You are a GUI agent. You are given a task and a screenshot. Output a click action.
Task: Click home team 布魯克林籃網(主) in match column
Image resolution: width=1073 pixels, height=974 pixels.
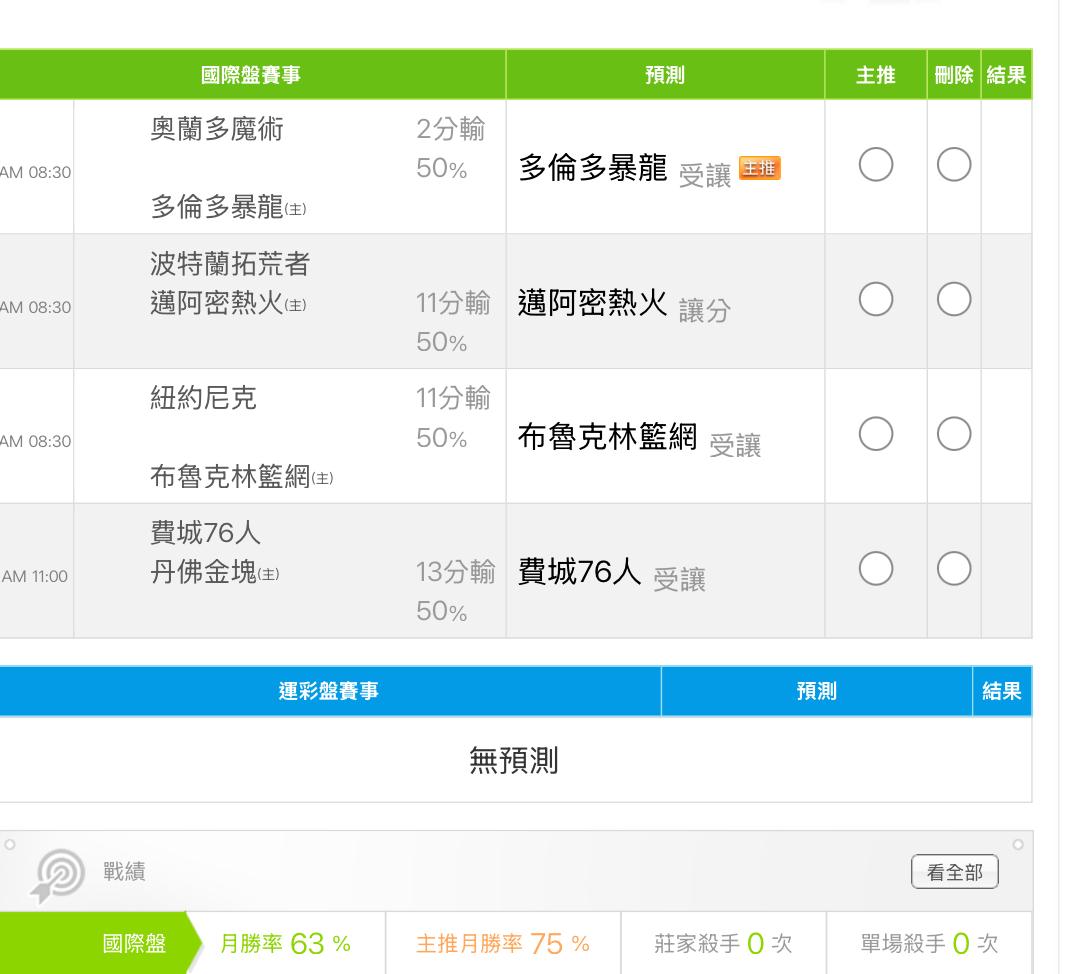pyautogui.click(x=242, y=476)
